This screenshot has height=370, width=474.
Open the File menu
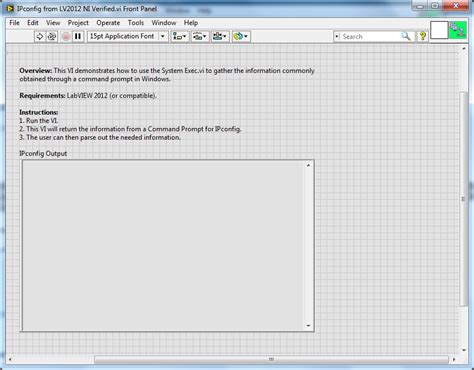click(14, 23)
